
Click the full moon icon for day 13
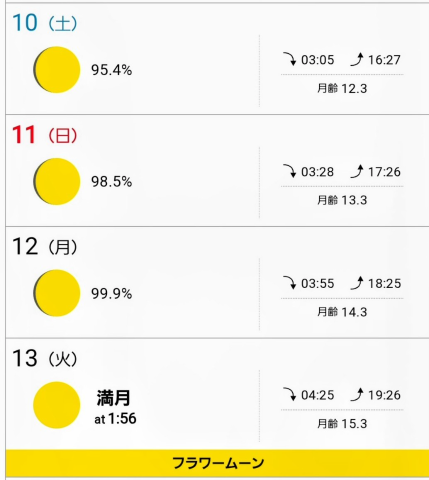point(57,405)
